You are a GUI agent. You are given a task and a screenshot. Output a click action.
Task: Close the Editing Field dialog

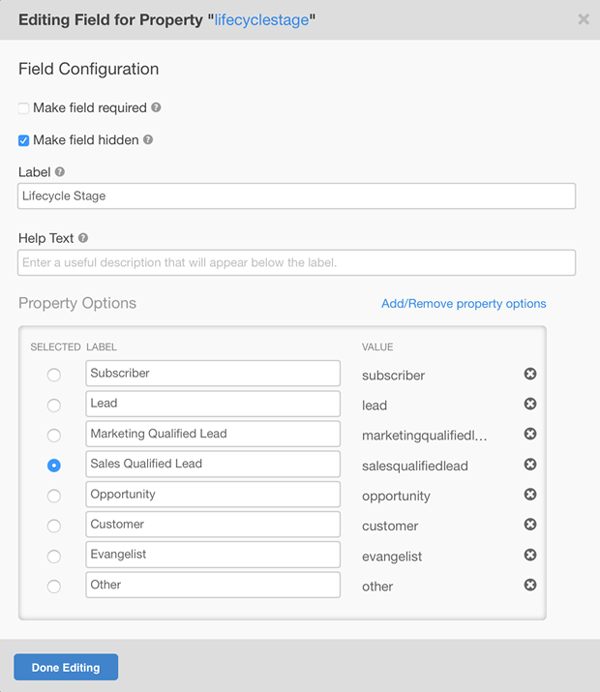point(583,19)
